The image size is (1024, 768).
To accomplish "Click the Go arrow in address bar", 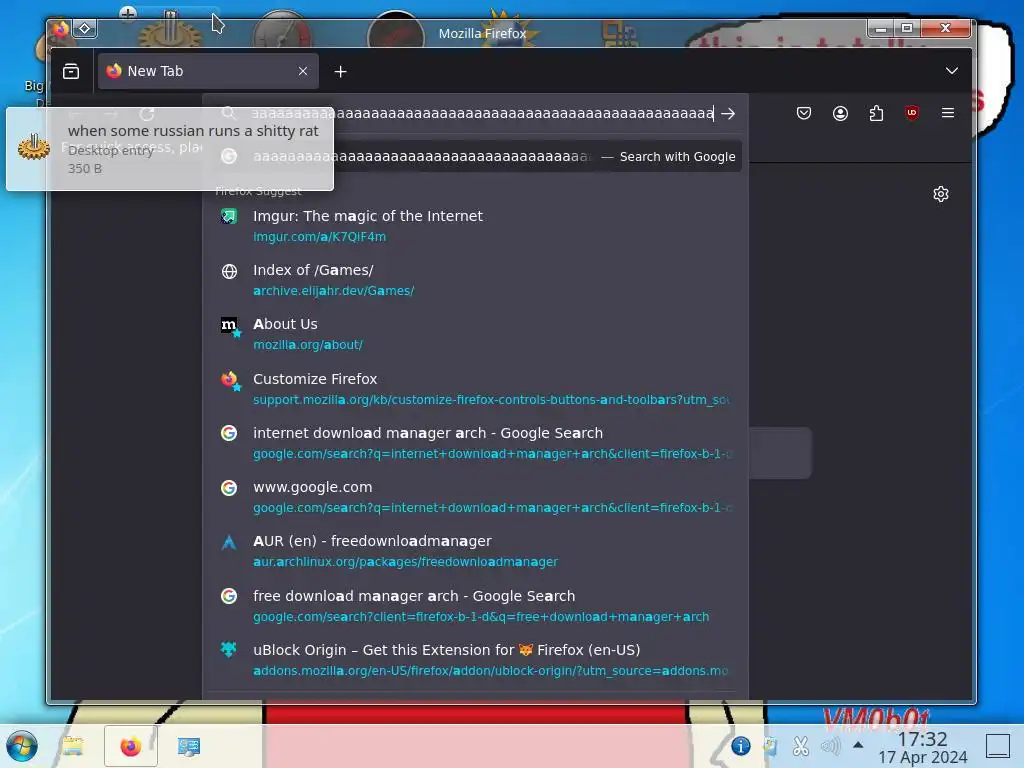I will click(x=728, y=114).
